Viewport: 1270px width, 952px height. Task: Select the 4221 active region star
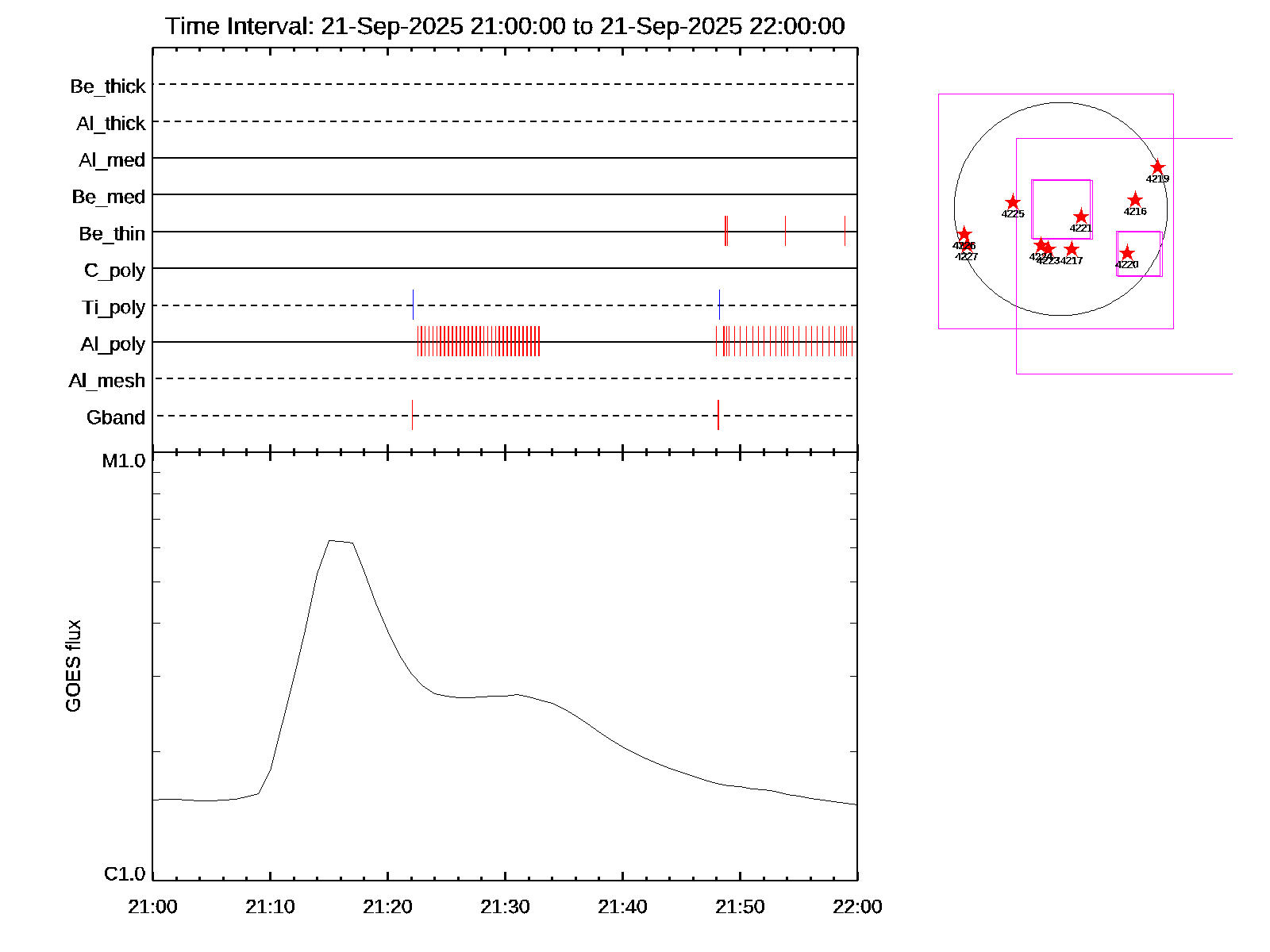[1081, 217]
